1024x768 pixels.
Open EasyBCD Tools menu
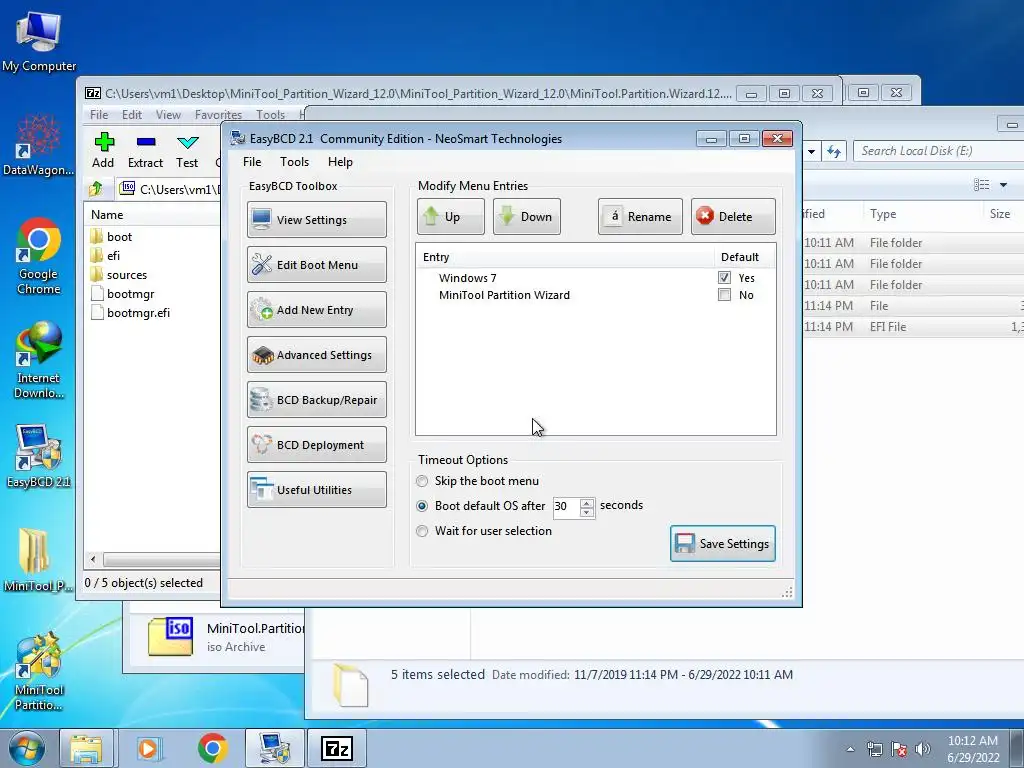pyautogui.click(x=295, y=162)
